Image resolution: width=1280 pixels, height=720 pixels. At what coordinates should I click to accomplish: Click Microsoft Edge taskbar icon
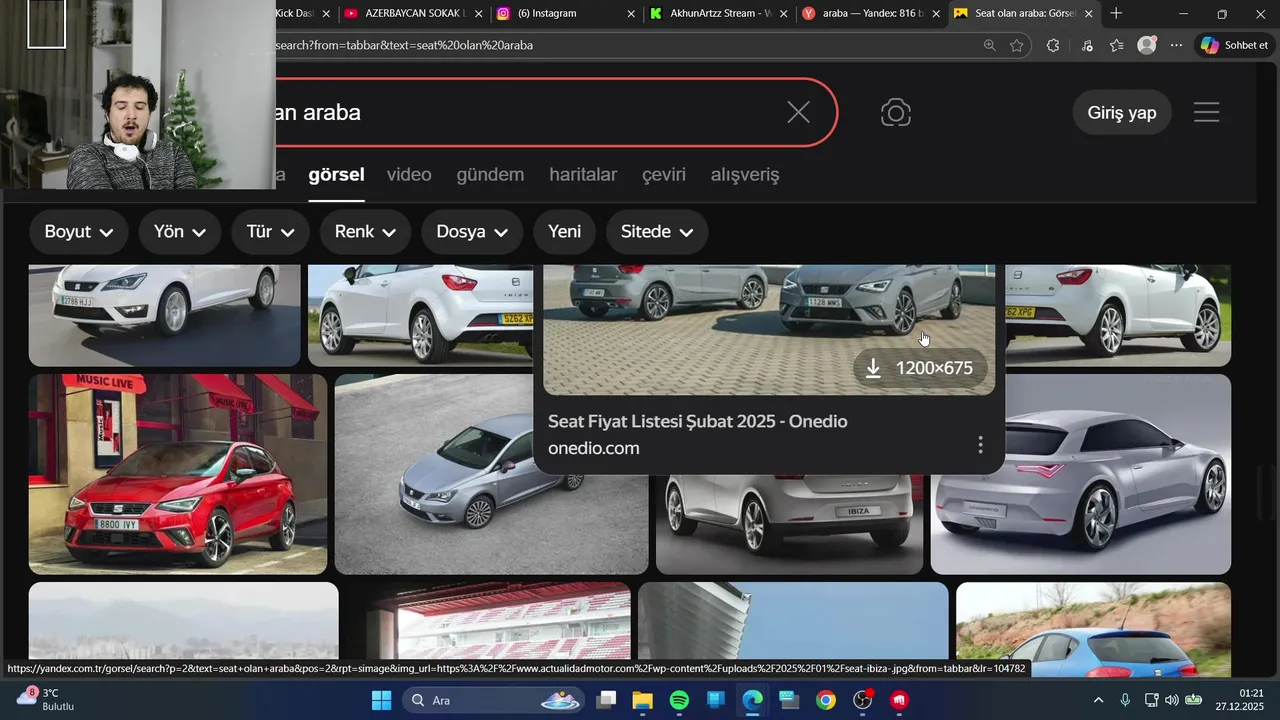[752, 700]
